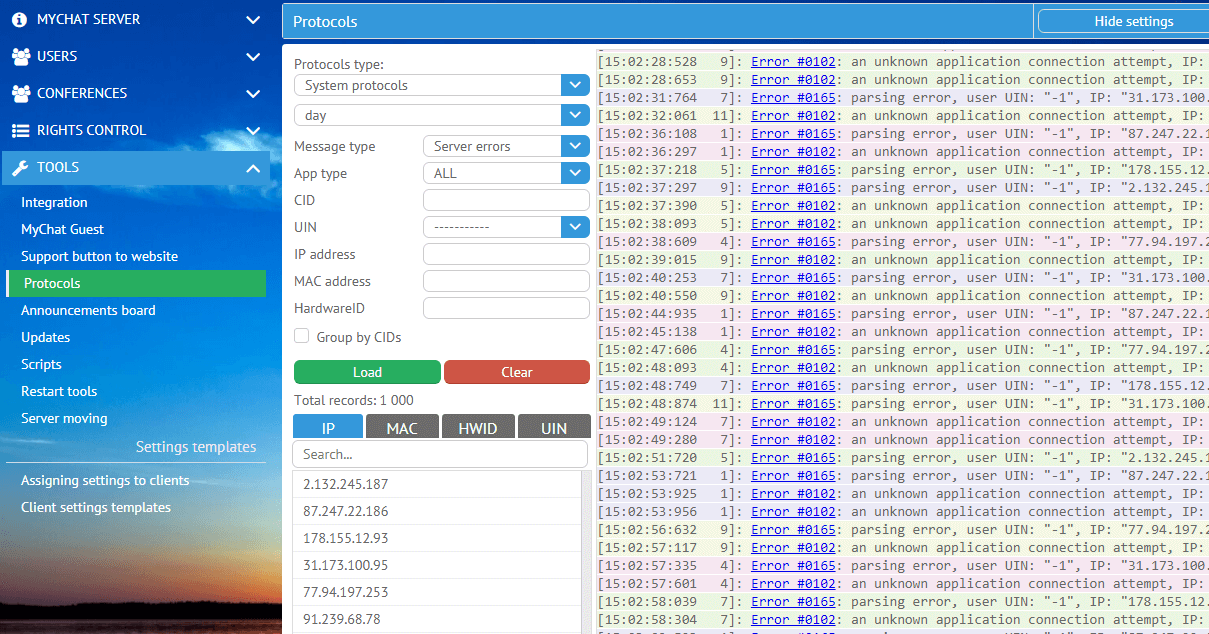Click the green Load button
This screenshot has height=634, width=1209.
point(367,372)
